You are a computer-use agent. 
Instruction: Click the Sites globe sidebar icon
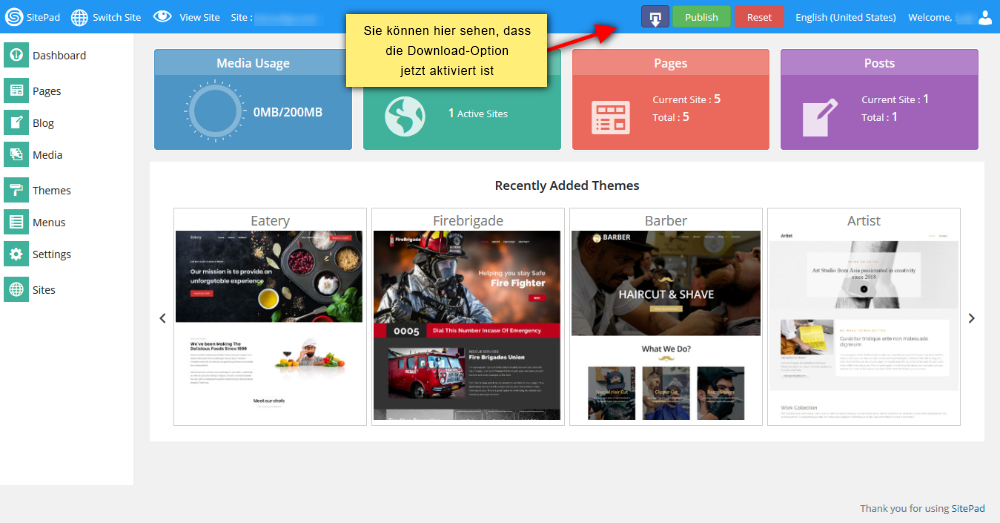tap(16, 290)
